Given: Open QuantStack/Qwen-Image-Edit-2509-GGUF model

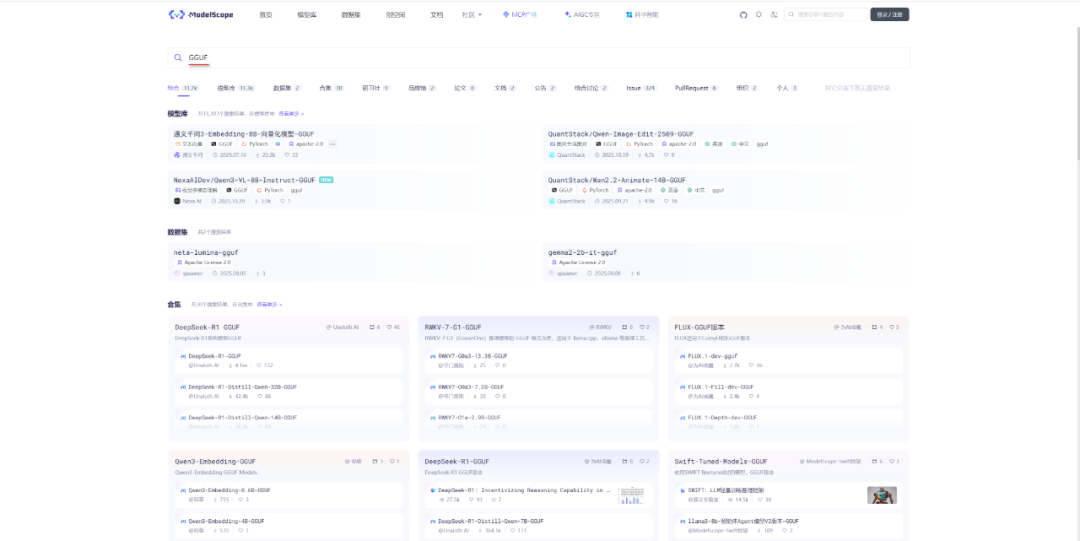Looking at the screenshot, I should pyautogui.click(x=621, y=134).
